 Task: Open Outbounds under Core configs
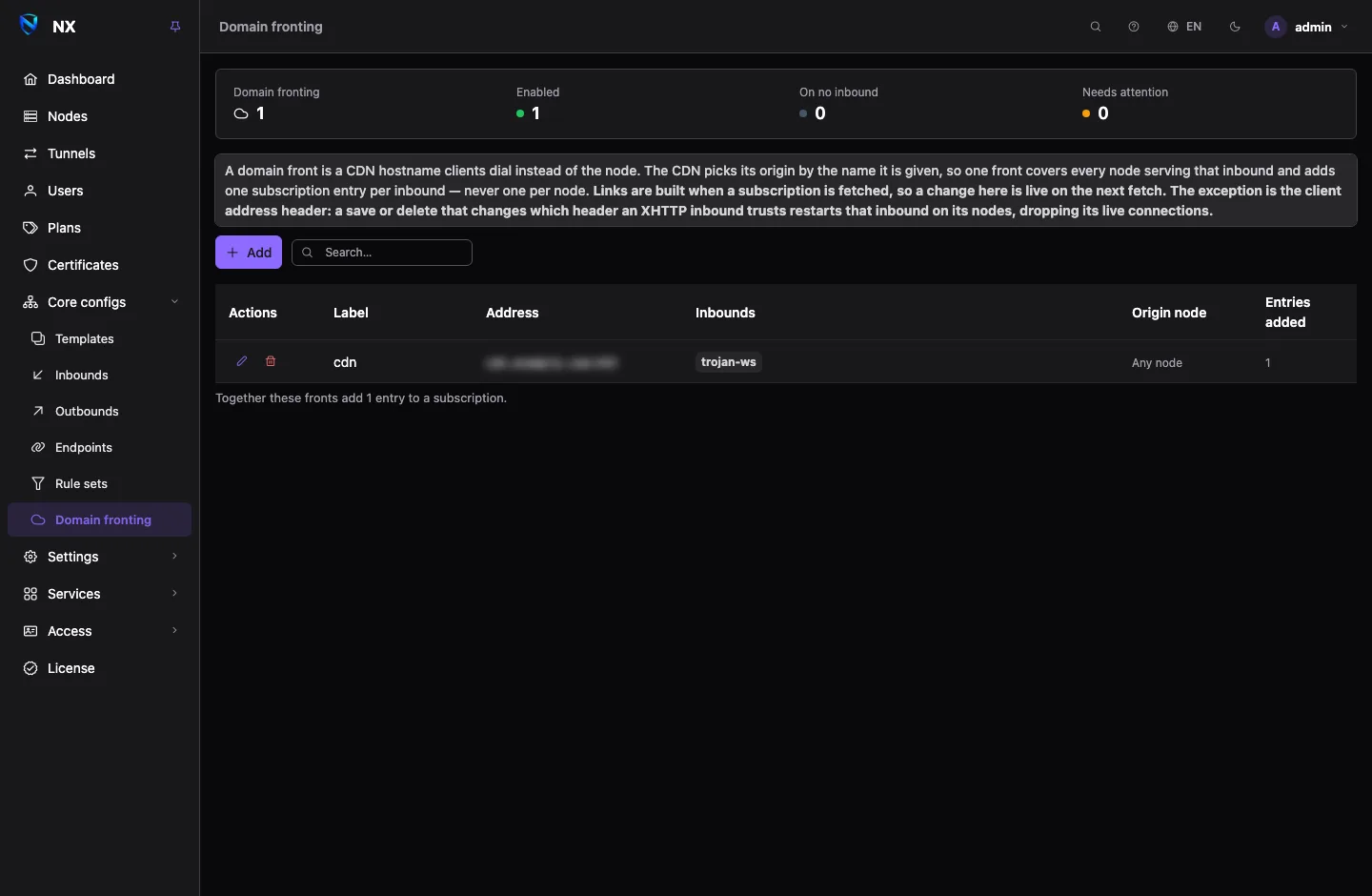tap(99, 411)
